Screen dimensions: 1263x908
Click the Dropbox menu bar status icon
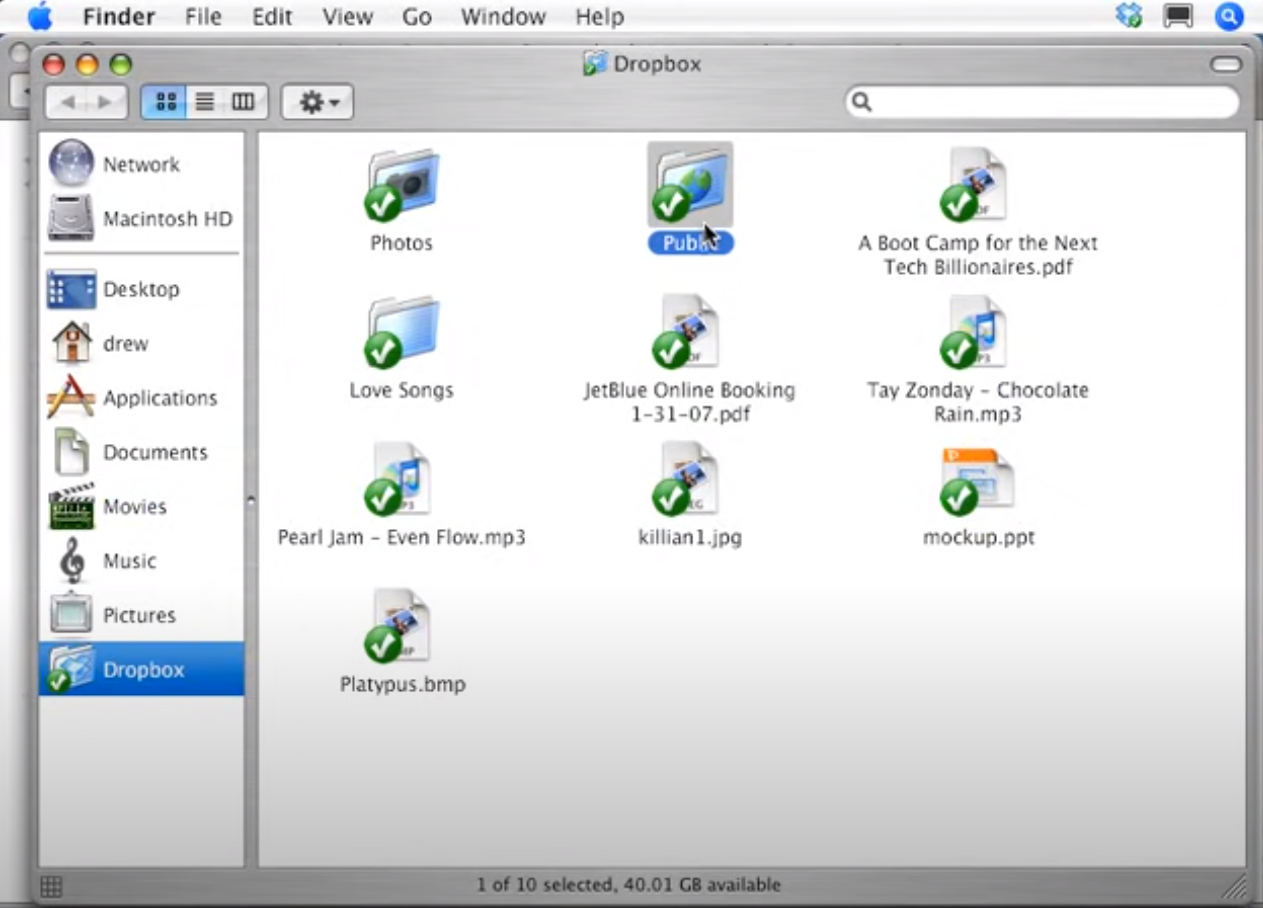pyautogui.click(x=1129, y=16)
